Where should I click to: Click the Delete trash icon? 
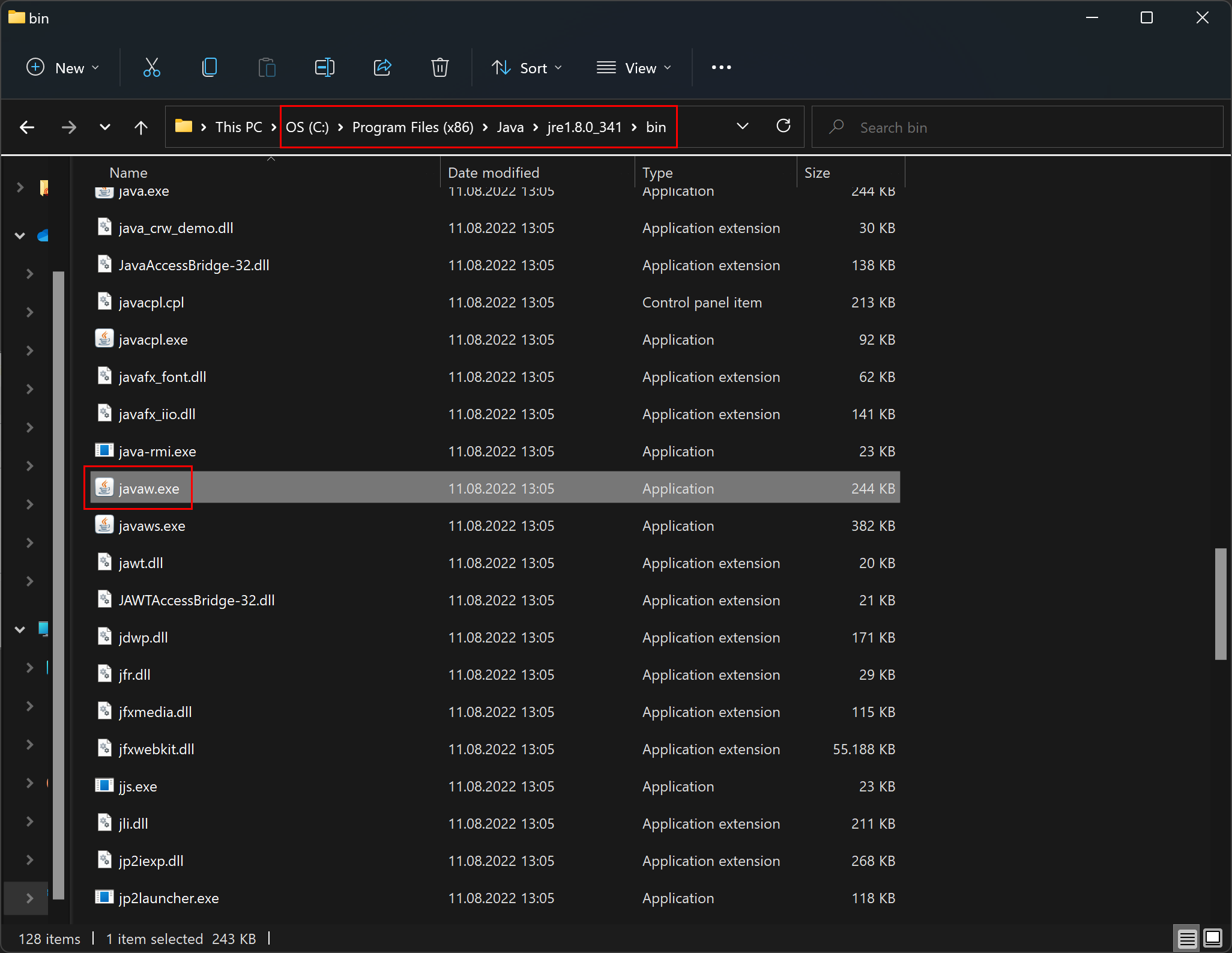tap(440, 67)
